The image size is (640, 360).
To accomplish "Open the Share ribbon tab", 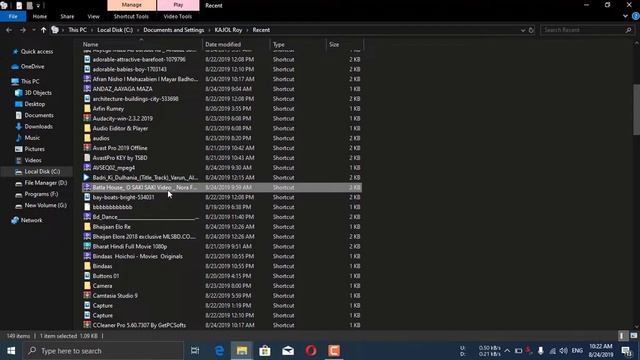I will pos(67,16).
